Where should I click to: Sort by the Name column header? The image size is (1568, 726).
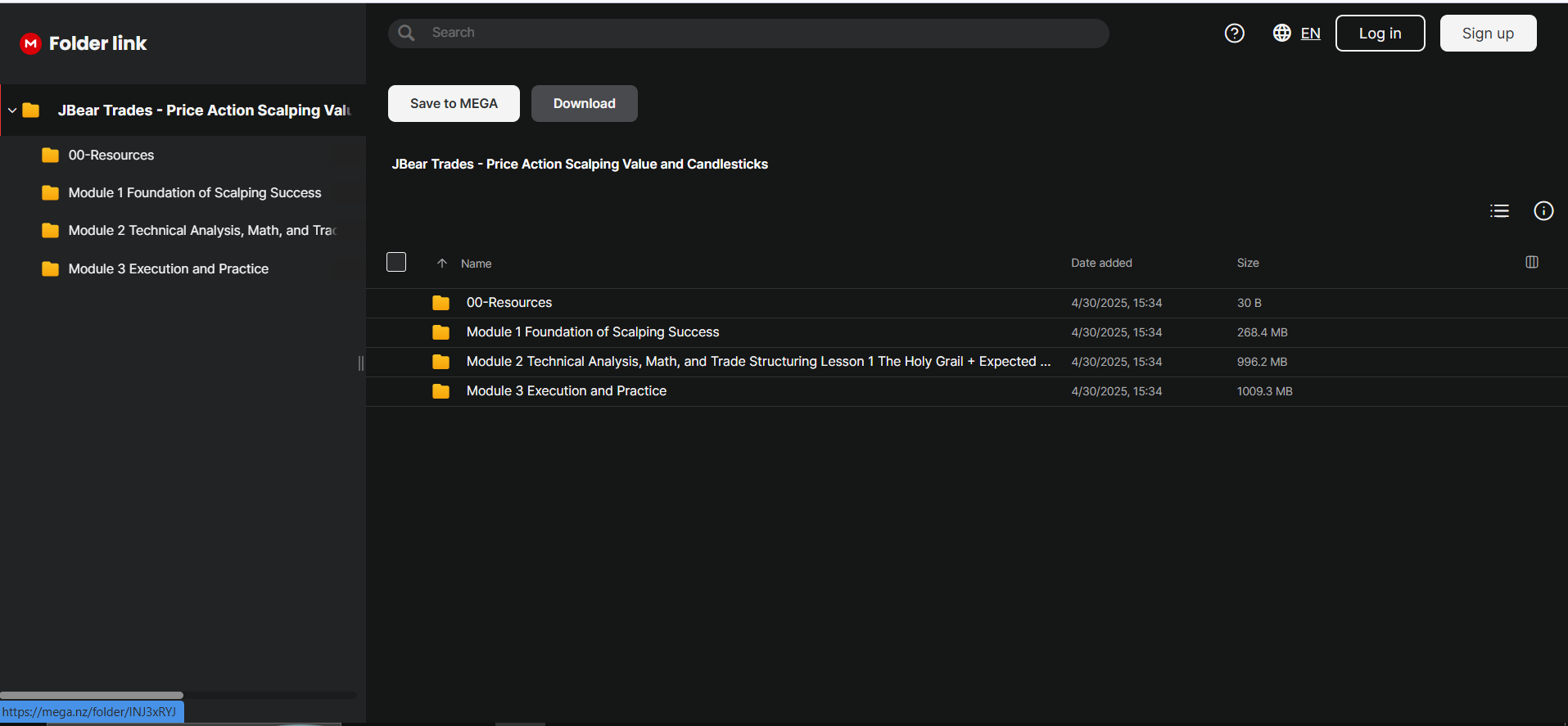(x=476, y=264)
